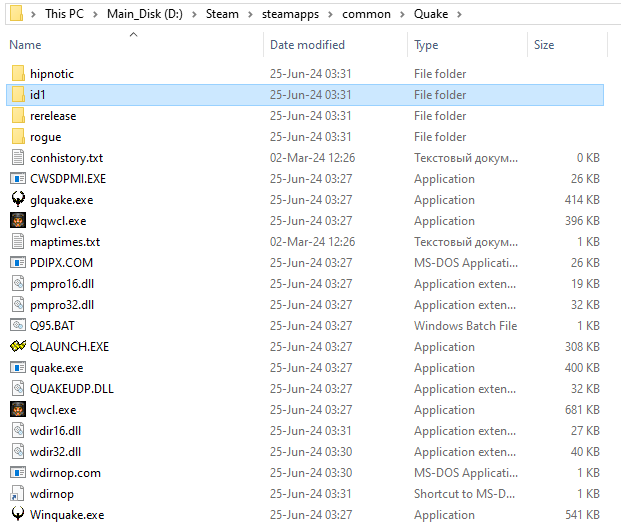Select file name conhistory.txt
This screenshot has width=621, height=531.
[67, 158]
